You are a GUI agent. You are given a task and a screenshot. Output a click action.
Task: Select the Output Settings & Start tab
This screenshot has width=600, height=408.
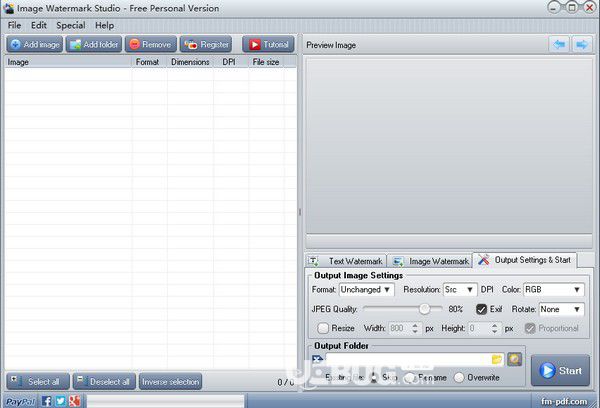(x=525, y=260)
